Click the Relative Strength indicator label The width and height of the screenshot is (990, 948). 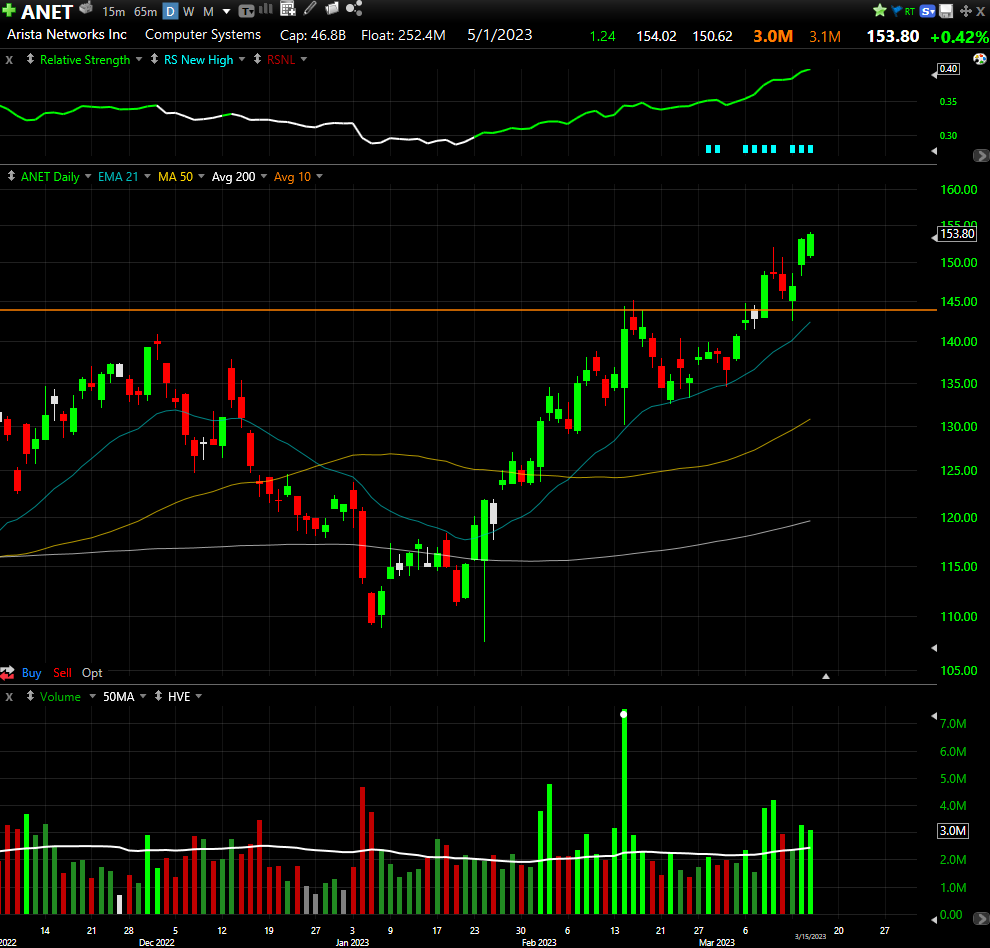(x=85, y=59)
